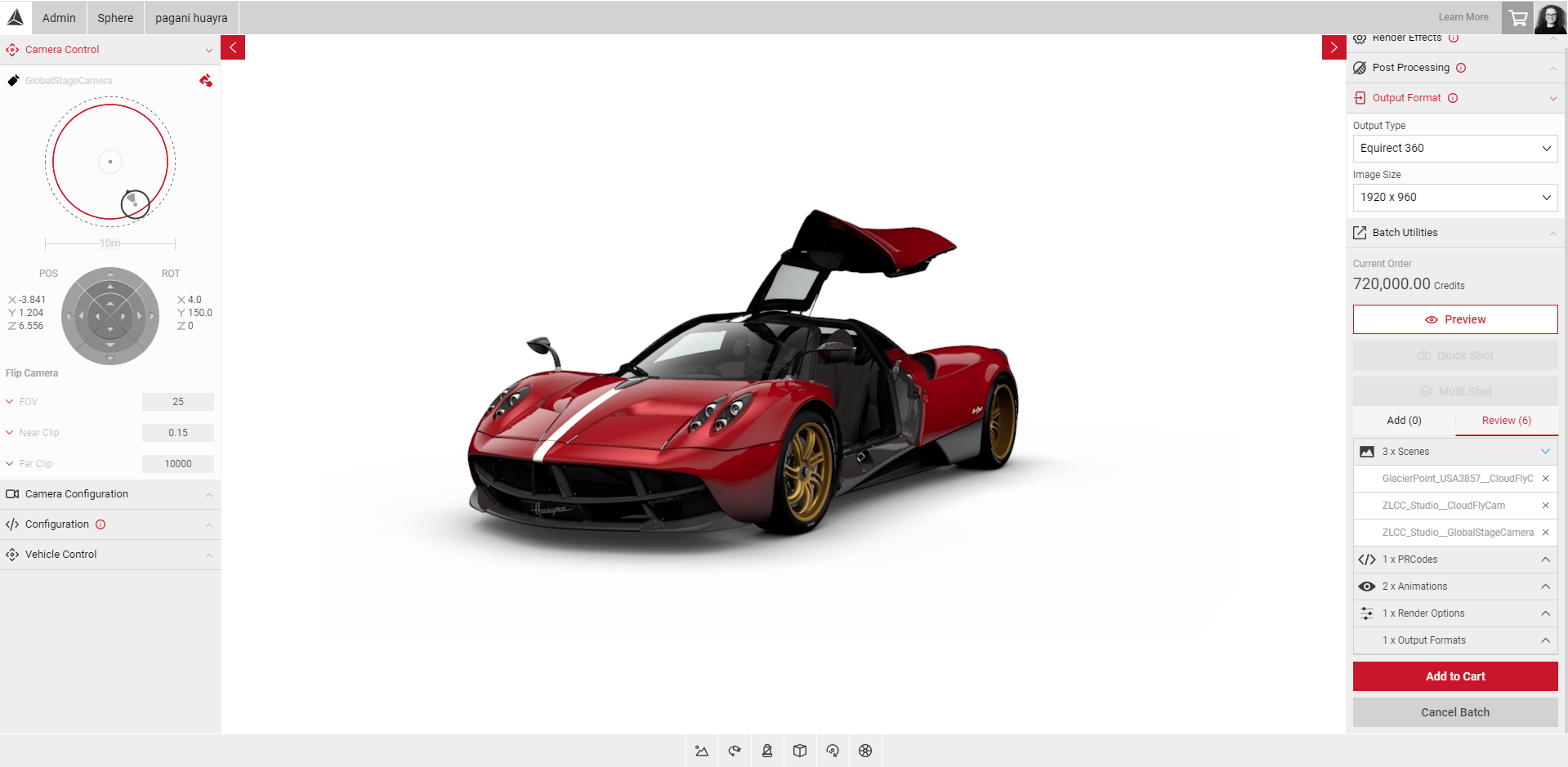The height and width of the screenshot is (767, 1568).
Task: Open the Sphere menu tab
Action: [115, 18]
